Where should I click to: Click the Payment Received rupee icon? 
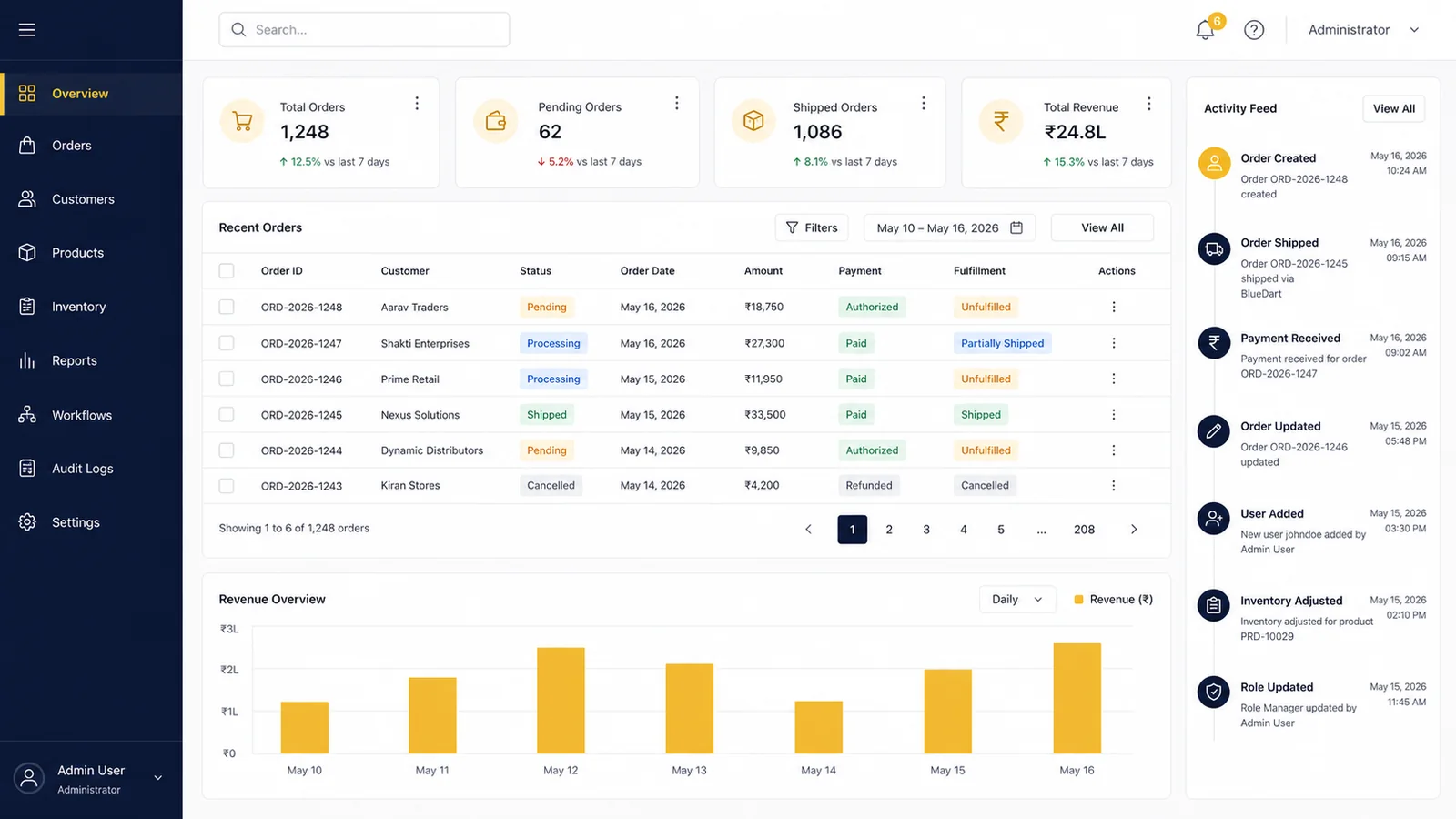coord(1214,343)
